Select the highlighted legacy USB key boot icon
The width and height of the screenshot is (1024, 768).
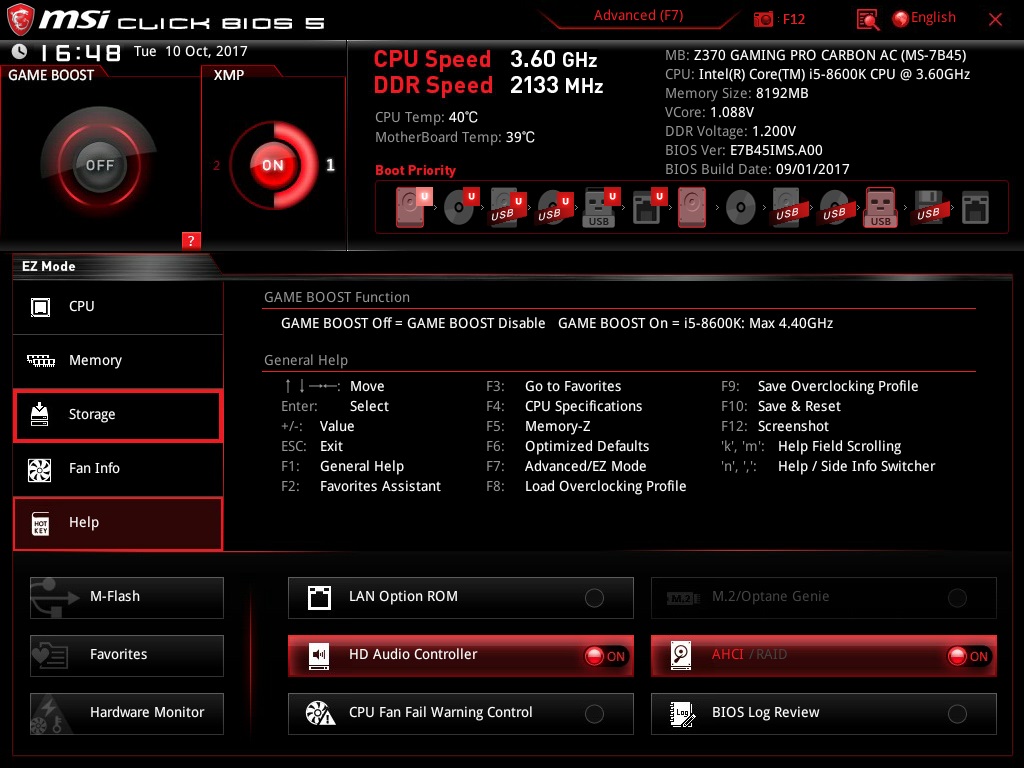pos(881,207)
